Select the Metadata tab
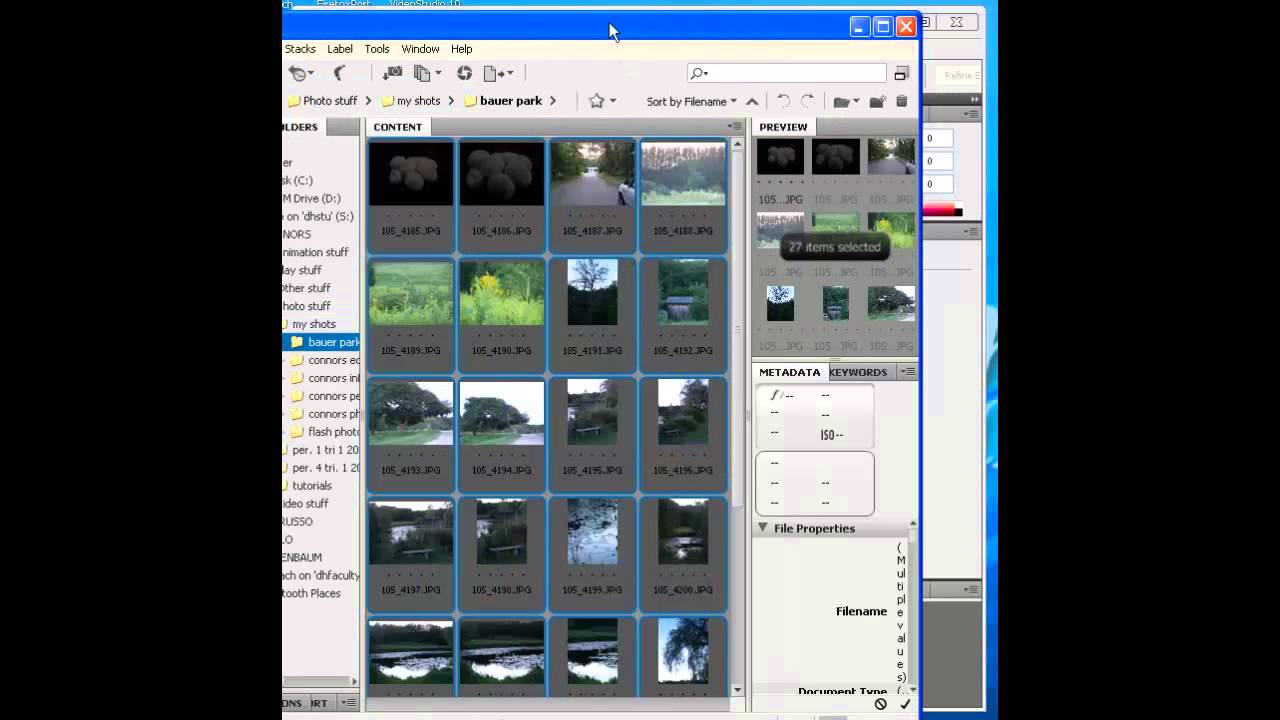The width and height of the screenshot is (1280, 720). click(789, 372)
